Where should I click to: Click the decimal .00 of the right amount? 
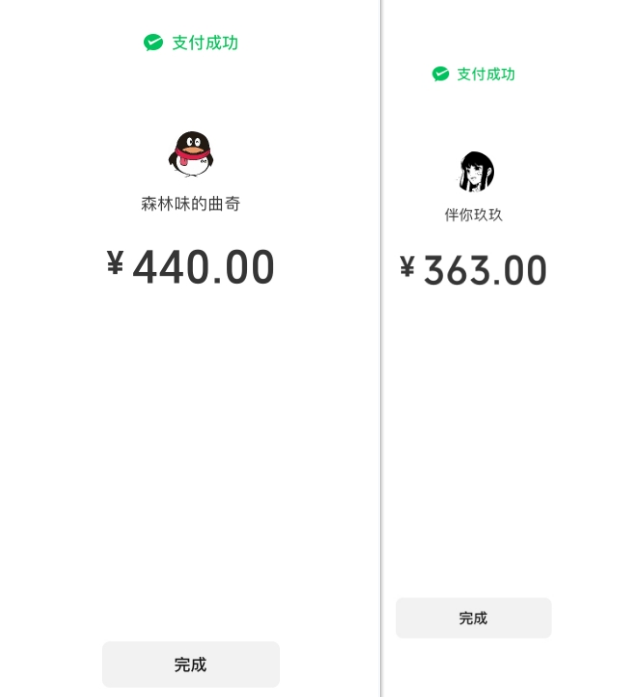(520, 270)
